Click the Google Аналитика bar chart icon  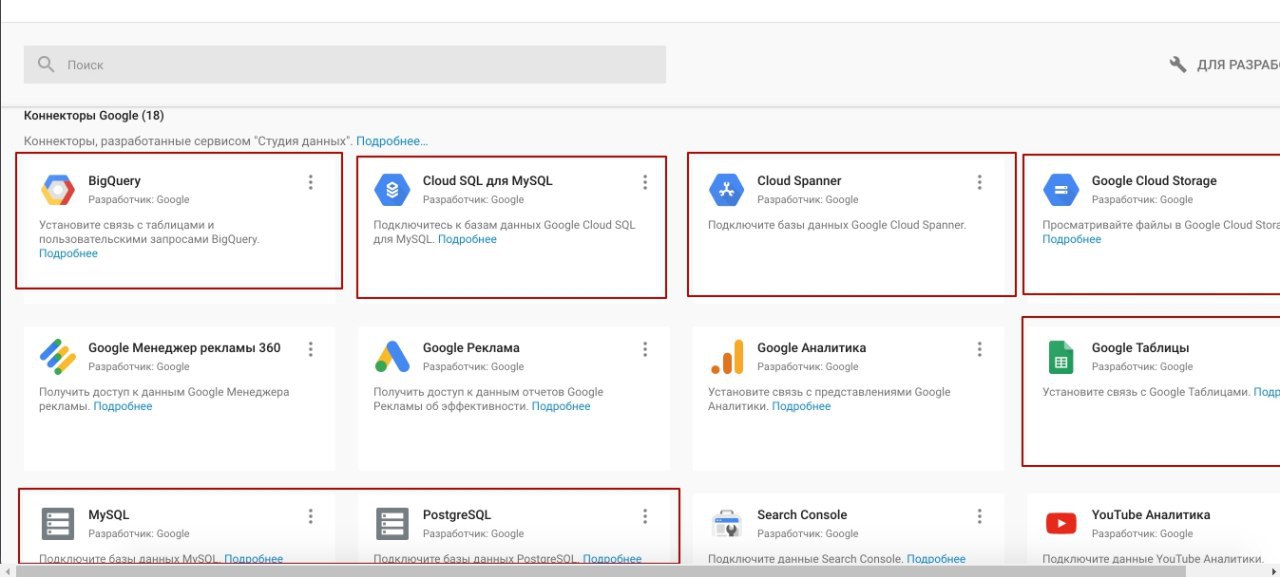tap(726, 356)
